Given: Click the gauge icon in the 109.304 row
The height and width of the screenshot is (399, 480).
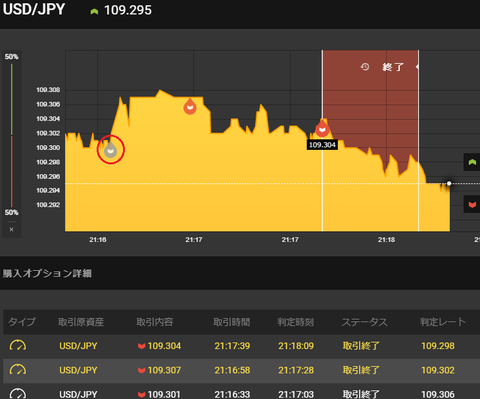Looking at the screenshot, I should point(18,345).
